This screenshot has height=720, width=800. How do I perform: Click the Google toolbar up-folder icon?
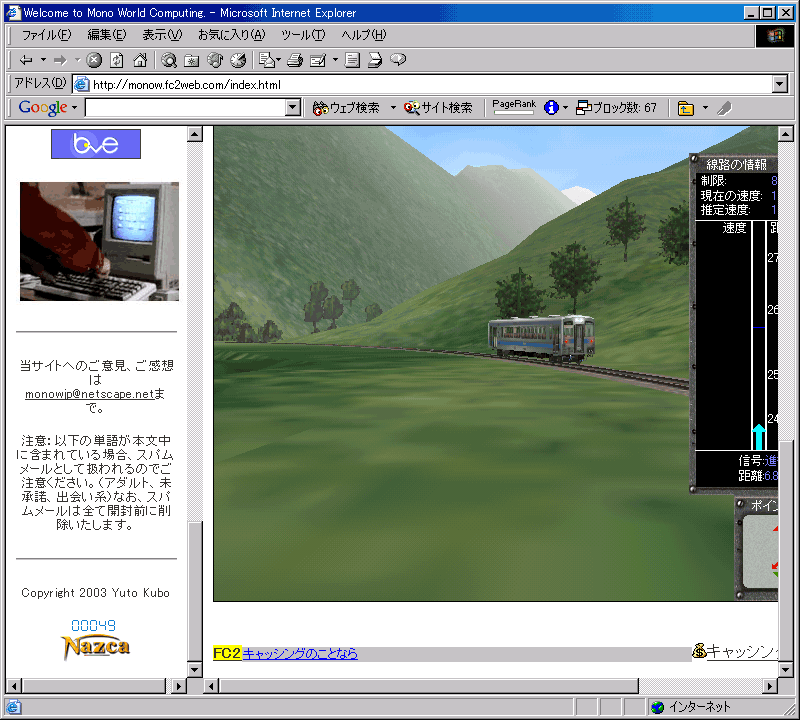[x=685, y=108]
